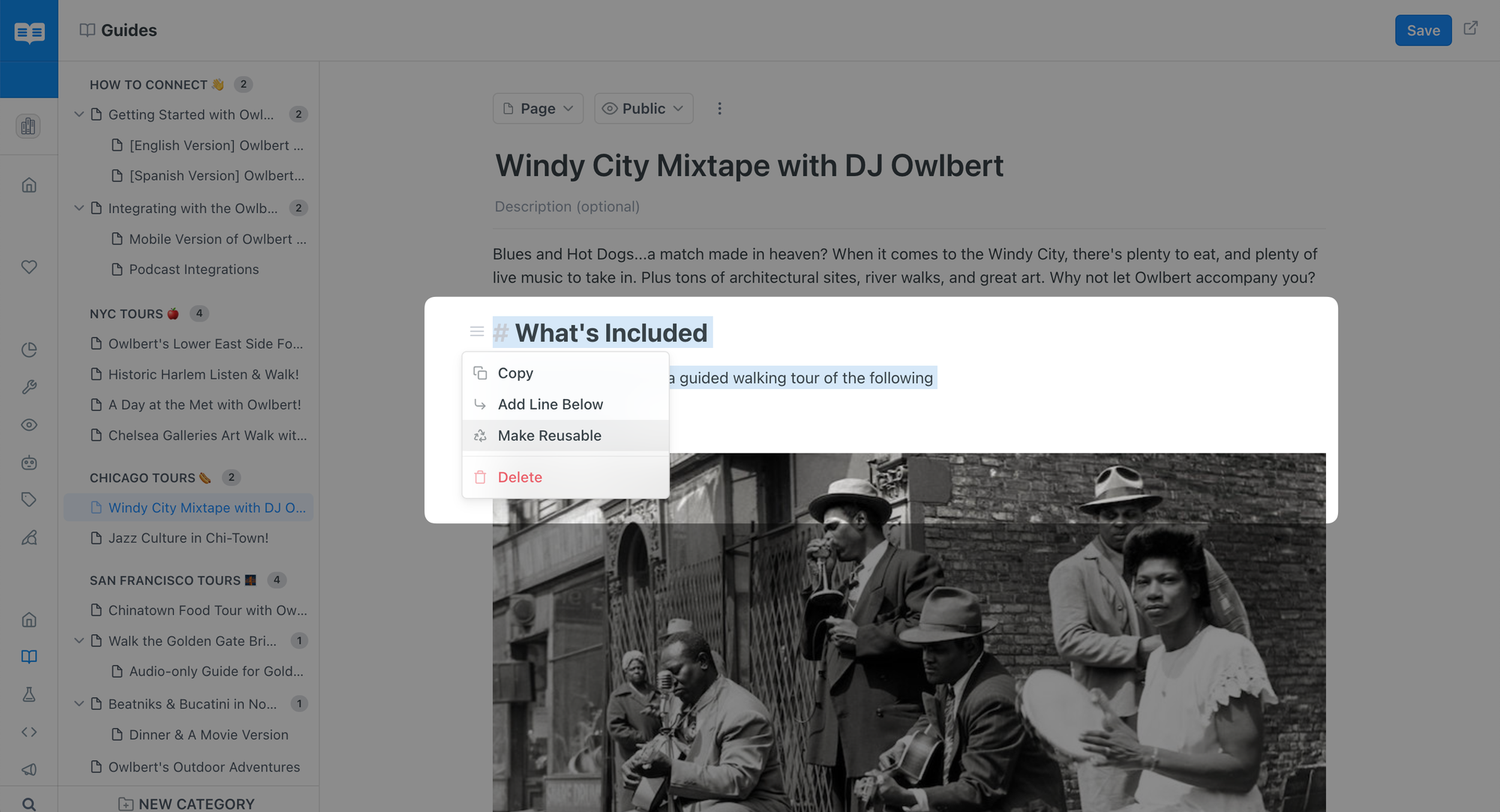Viewport: 1500px width, 812px height.
Task: Collapse Getting Started with Owl... tree item
Action: (79, 114)
